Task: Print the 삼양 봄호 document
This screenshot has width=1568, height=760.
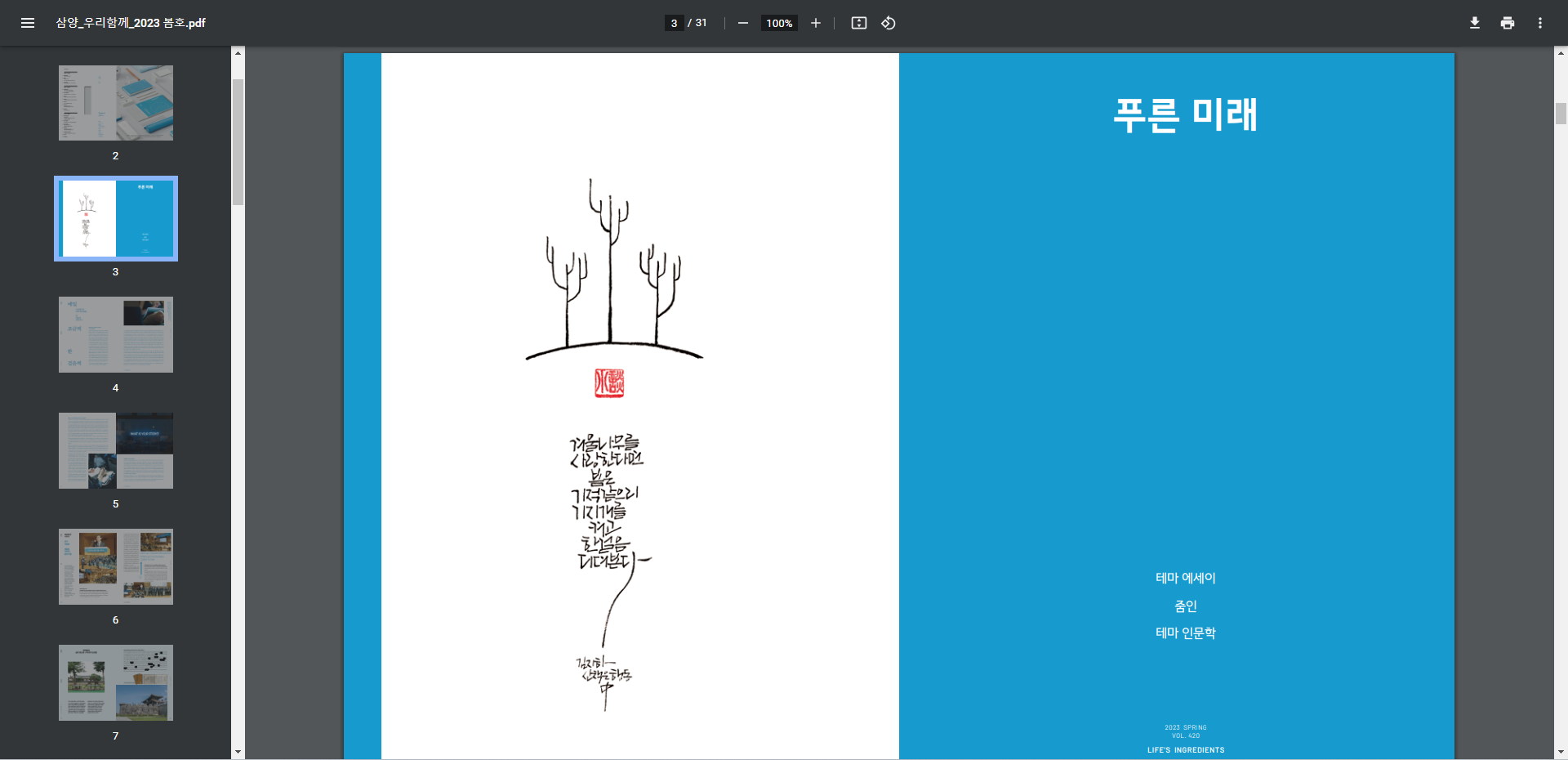Action: click(x=1507, y=23)
